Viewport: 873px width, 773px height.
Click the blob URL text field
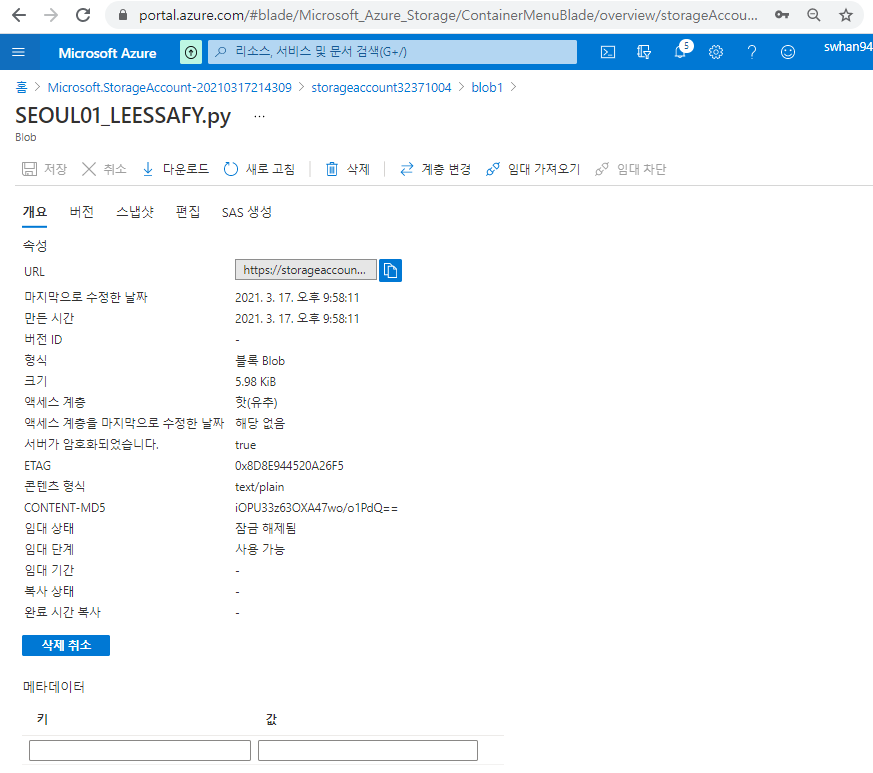click(306, 270)
